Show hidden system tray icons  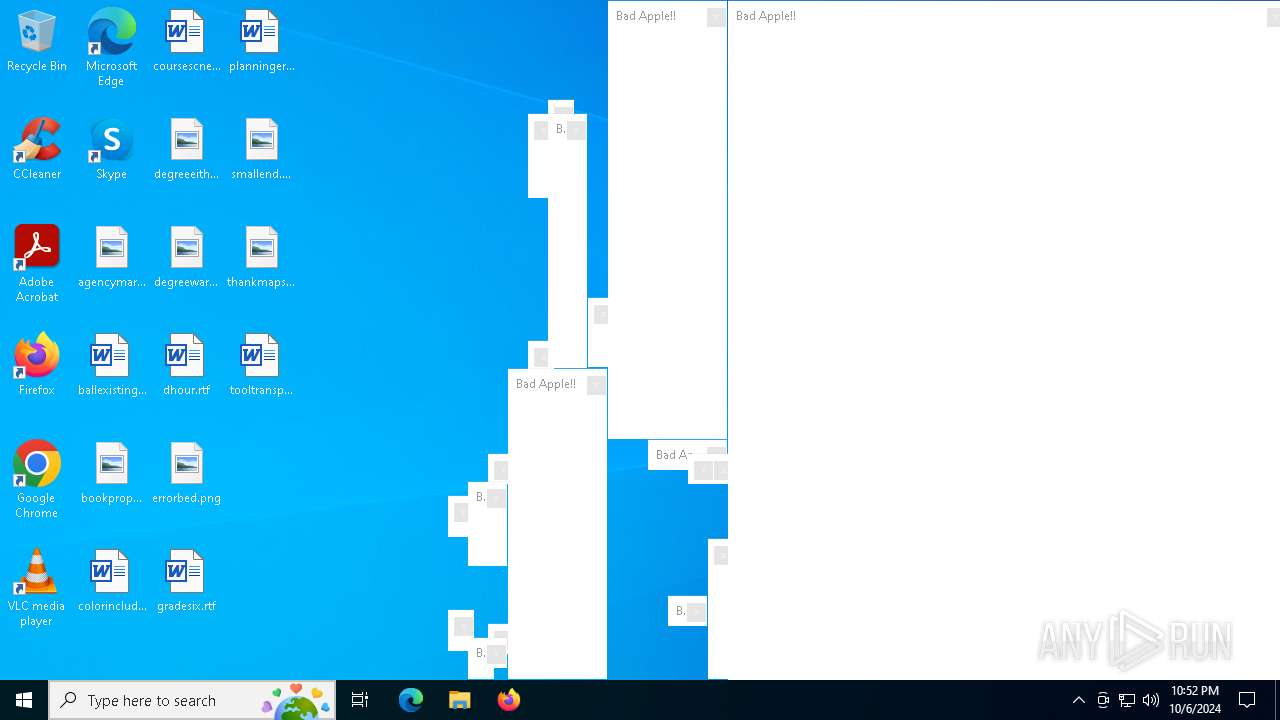pos(1079,700)
